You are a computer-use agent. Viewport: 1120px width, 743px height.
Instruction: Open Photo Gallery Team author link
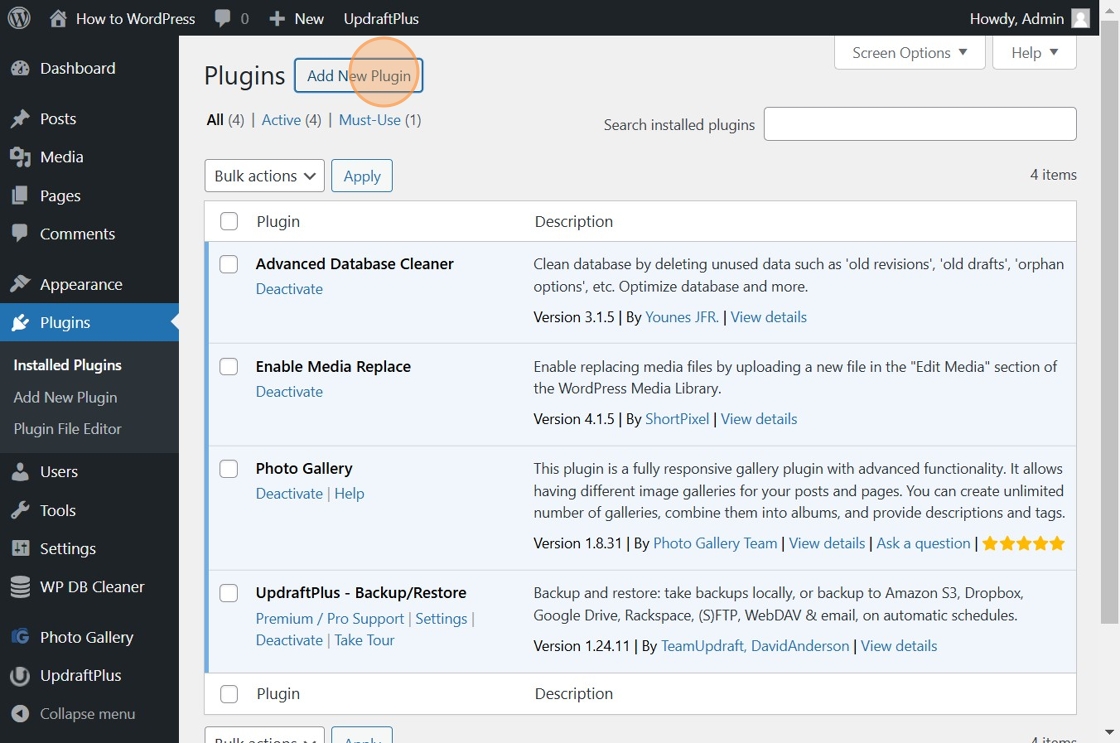point(715,544)
